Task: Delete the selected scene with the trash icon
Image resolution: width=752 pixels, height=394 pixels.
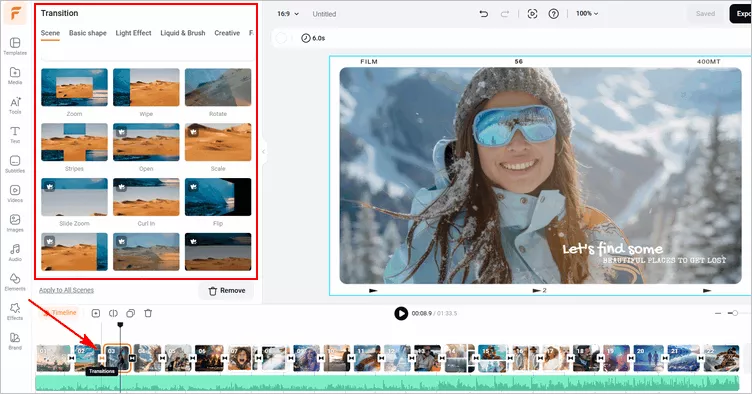Action: tap(148, 313)
